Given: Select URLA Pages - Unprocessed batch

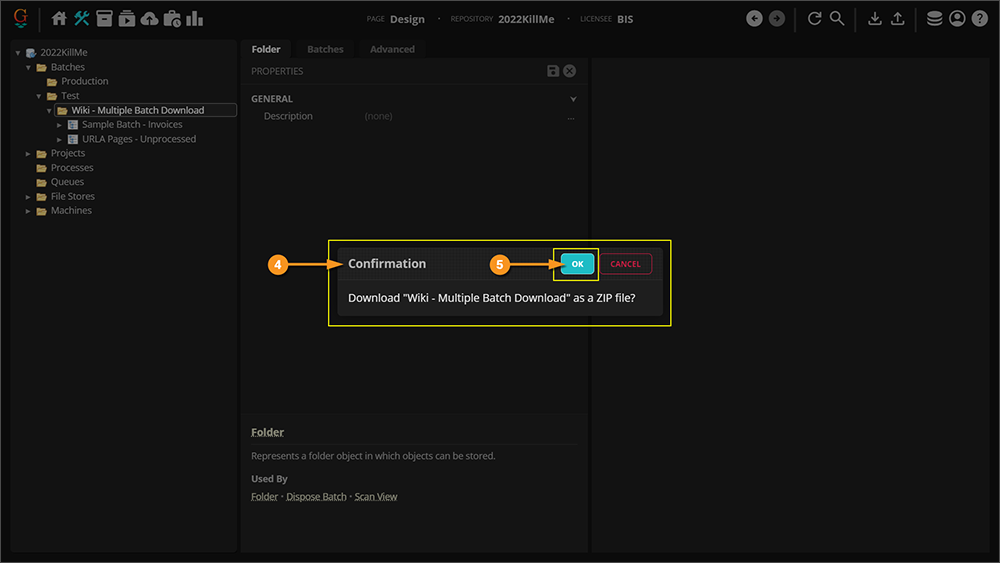Looking at the screenshot, I should (139, 139).
